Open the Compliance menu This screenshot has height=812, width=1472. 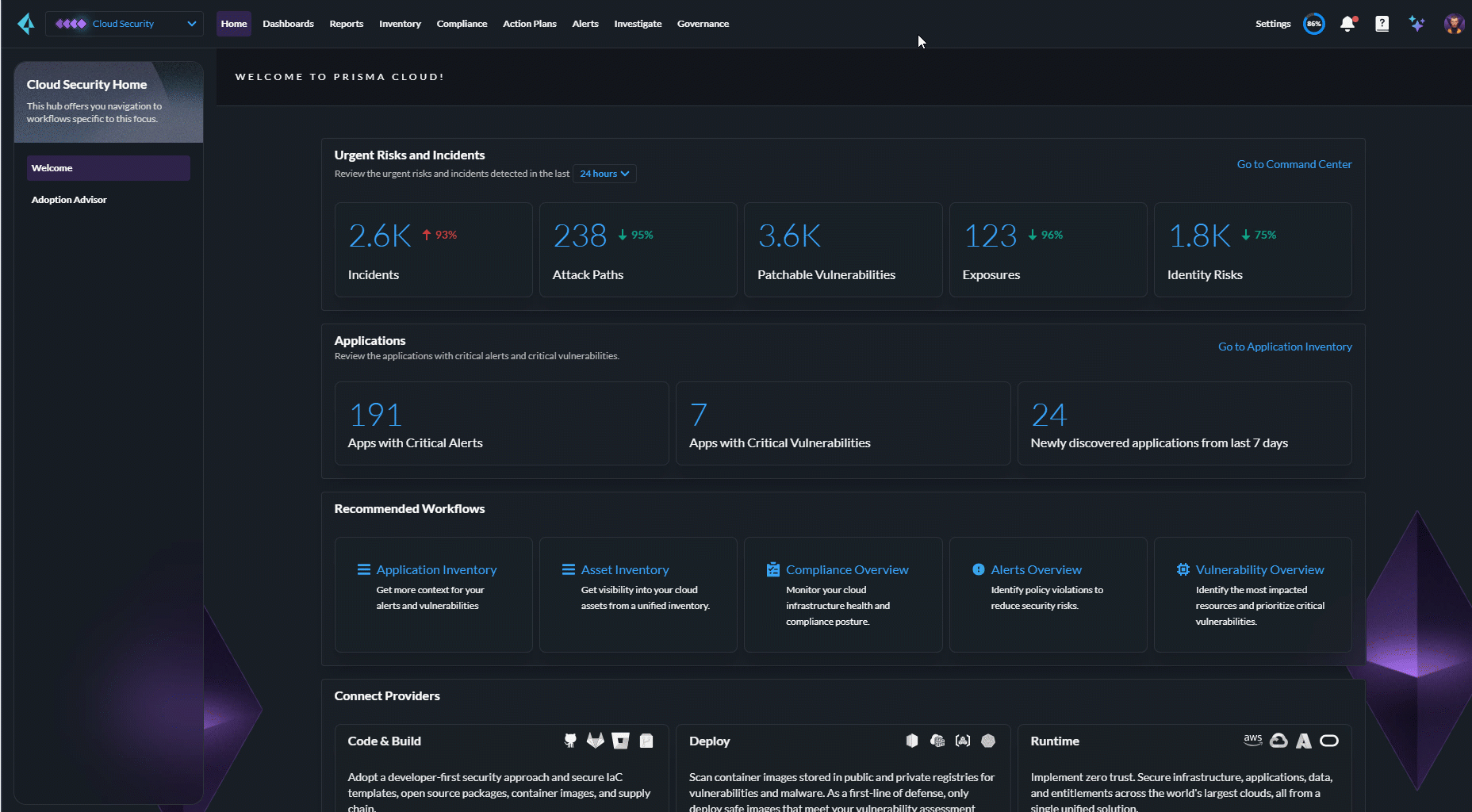462,24
